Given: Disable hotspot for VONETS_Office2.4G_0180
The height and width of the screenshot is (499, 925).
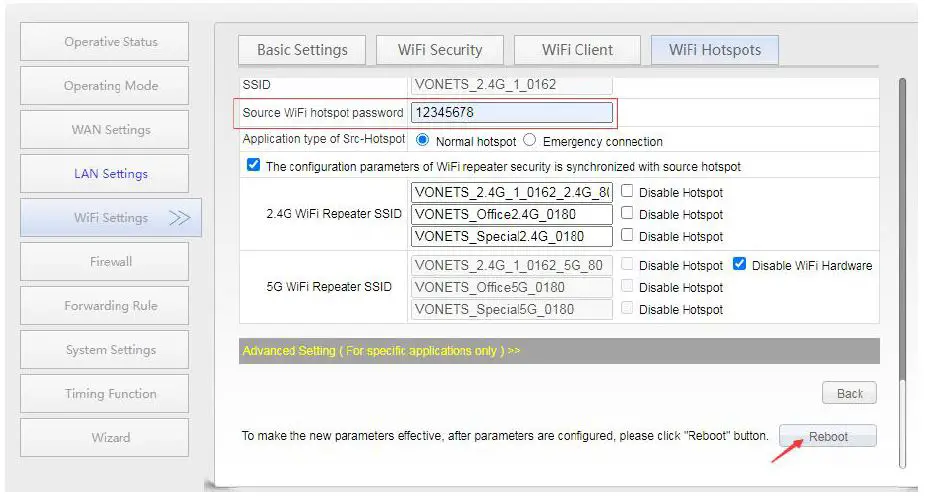Looking at the screenshot, I should pyautogui.click(x=627, y=214).
